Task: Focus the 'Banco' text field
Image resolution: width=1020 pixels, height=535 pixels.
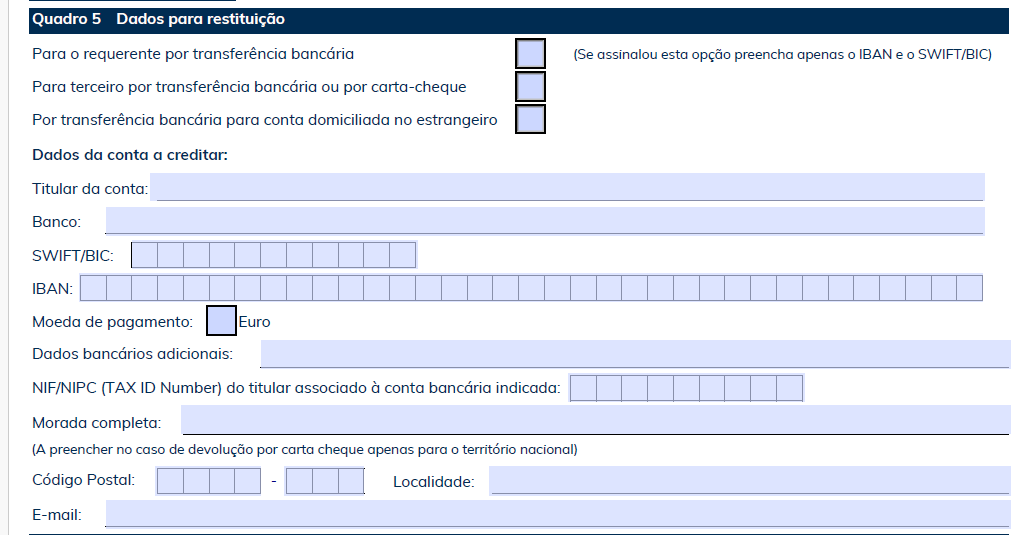Action: 545,221
